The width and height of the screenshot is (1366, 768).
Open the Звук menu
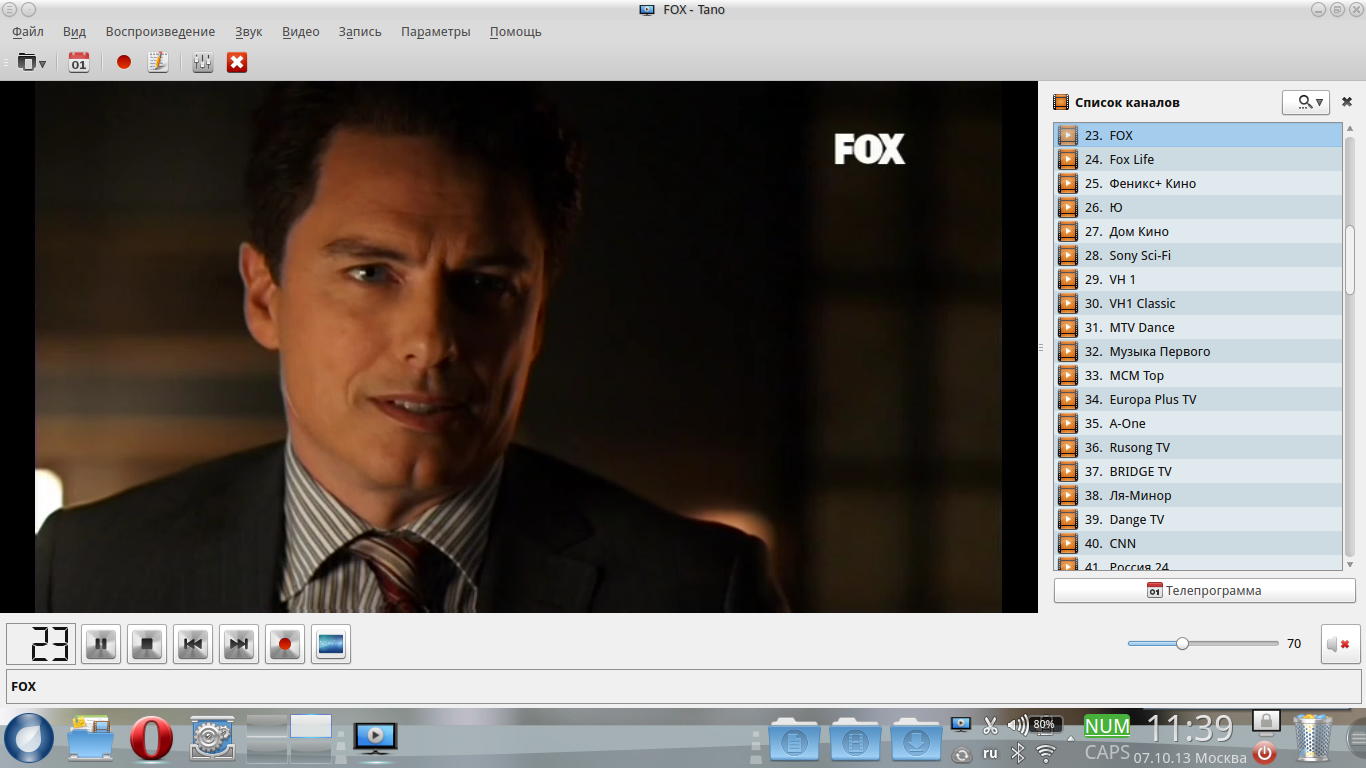pos(249,31)
